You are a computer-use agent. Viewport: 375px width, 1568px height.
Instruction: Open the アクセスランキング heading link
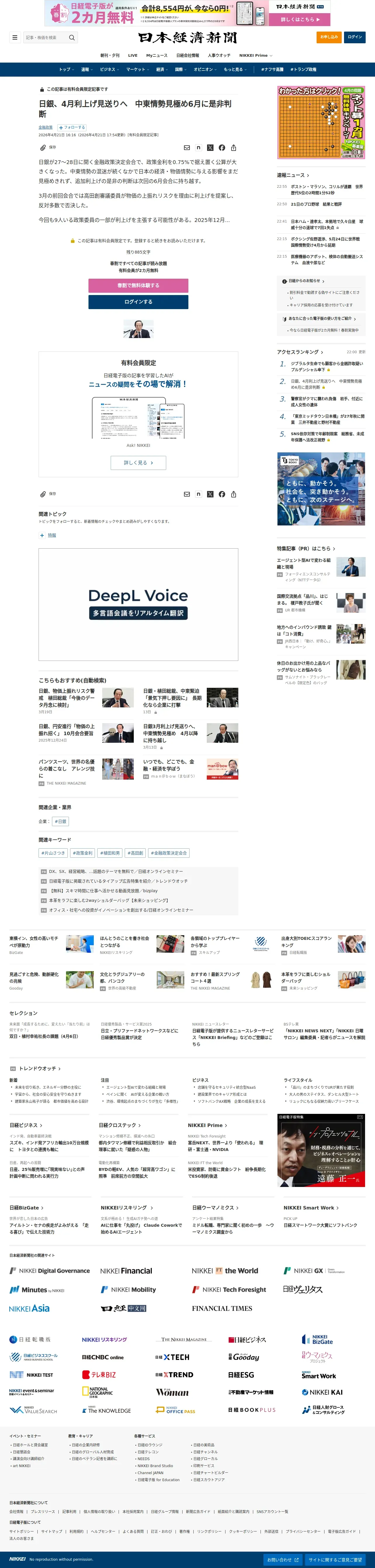[300, 352]
